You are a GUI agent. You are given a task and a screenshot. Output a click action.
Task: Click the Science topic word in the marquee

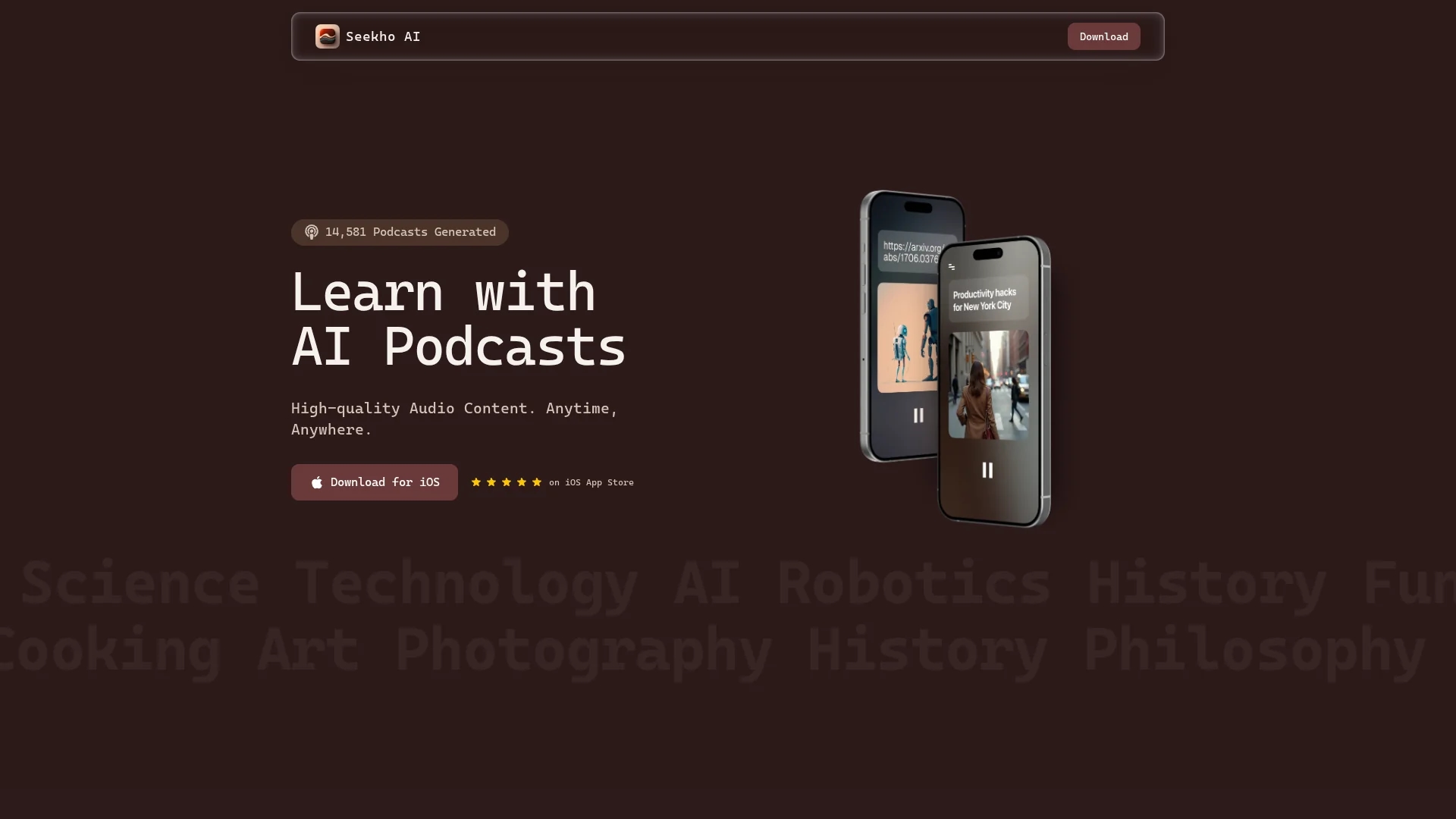point(140,582)
